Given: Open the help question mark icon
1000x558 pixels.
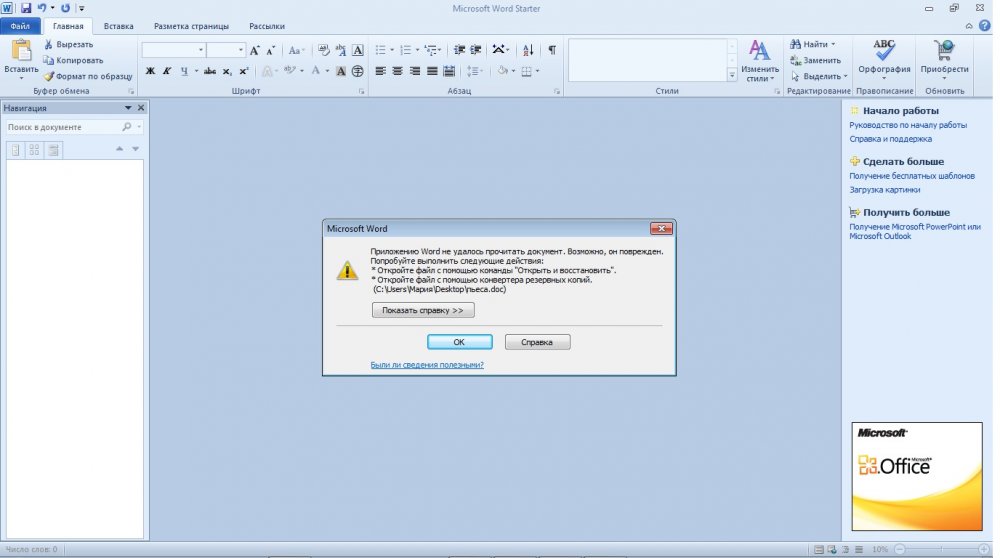Looking at the screenshot, I should click(x=985, y=26).
